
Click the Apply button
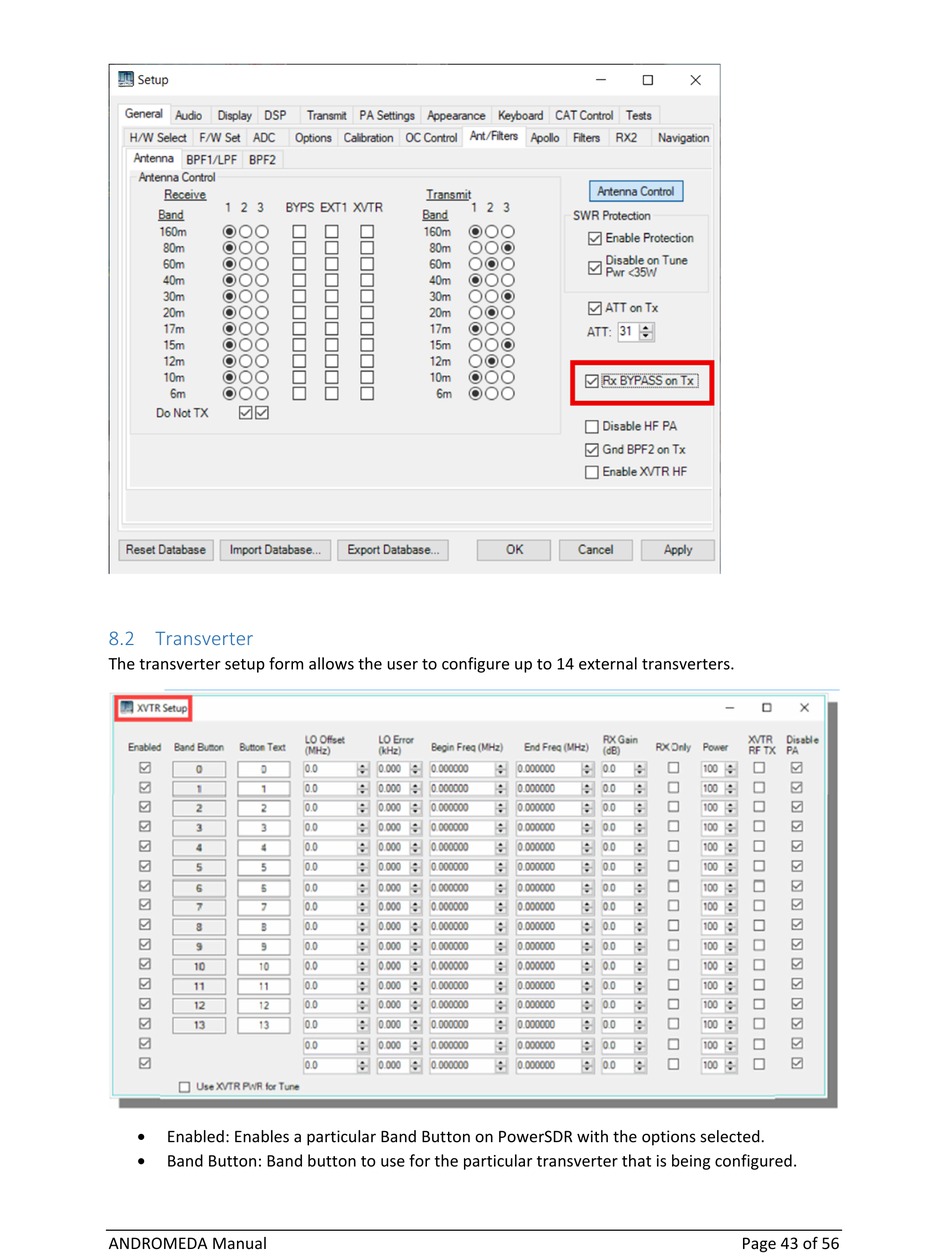click(x=678, y=550)
